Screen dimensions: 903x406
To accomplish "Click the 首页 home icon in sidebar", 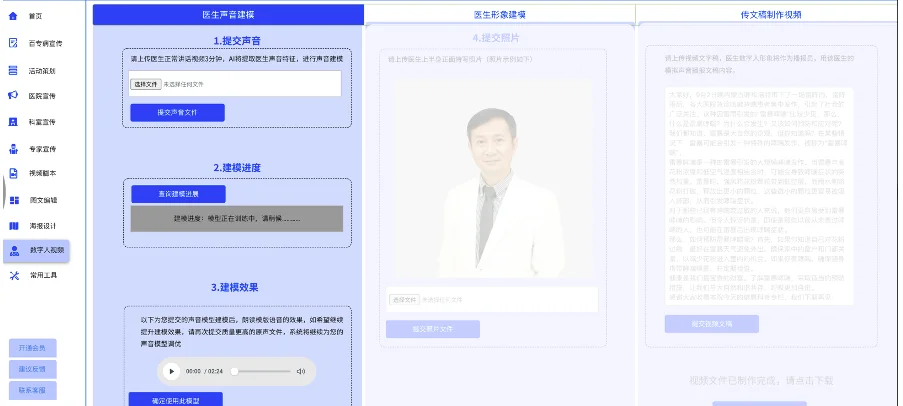I will 13,16.
